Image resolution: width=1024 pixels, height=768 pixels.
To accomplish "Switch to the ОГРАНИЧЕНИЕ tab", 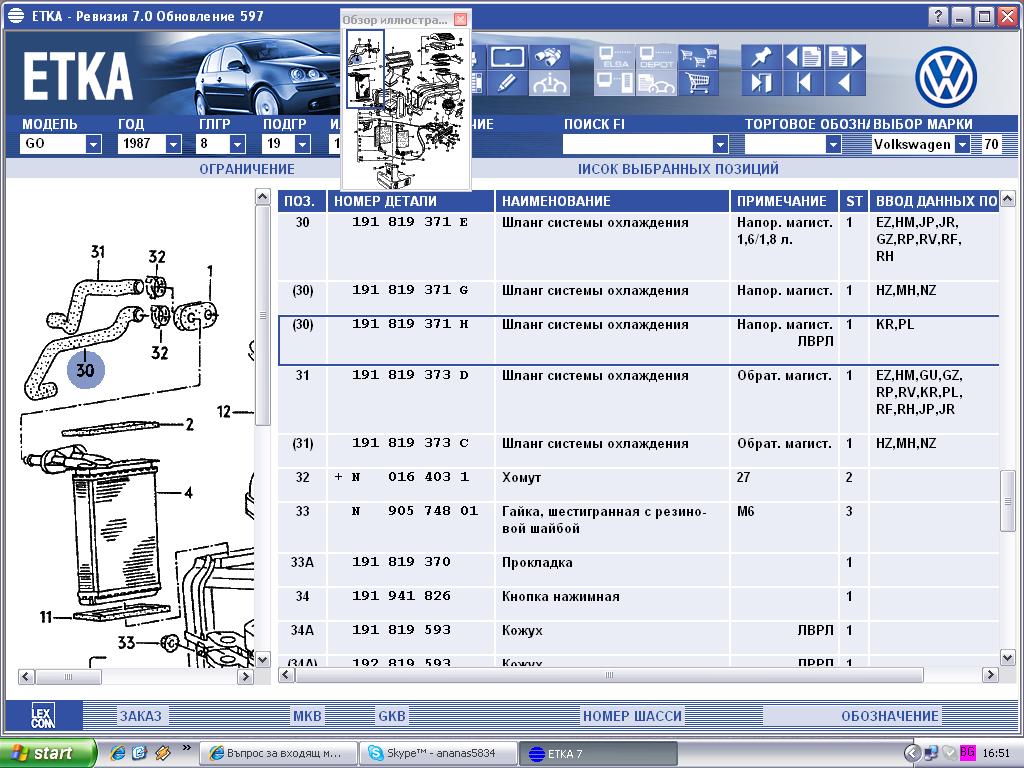I will tap(247, 169).
